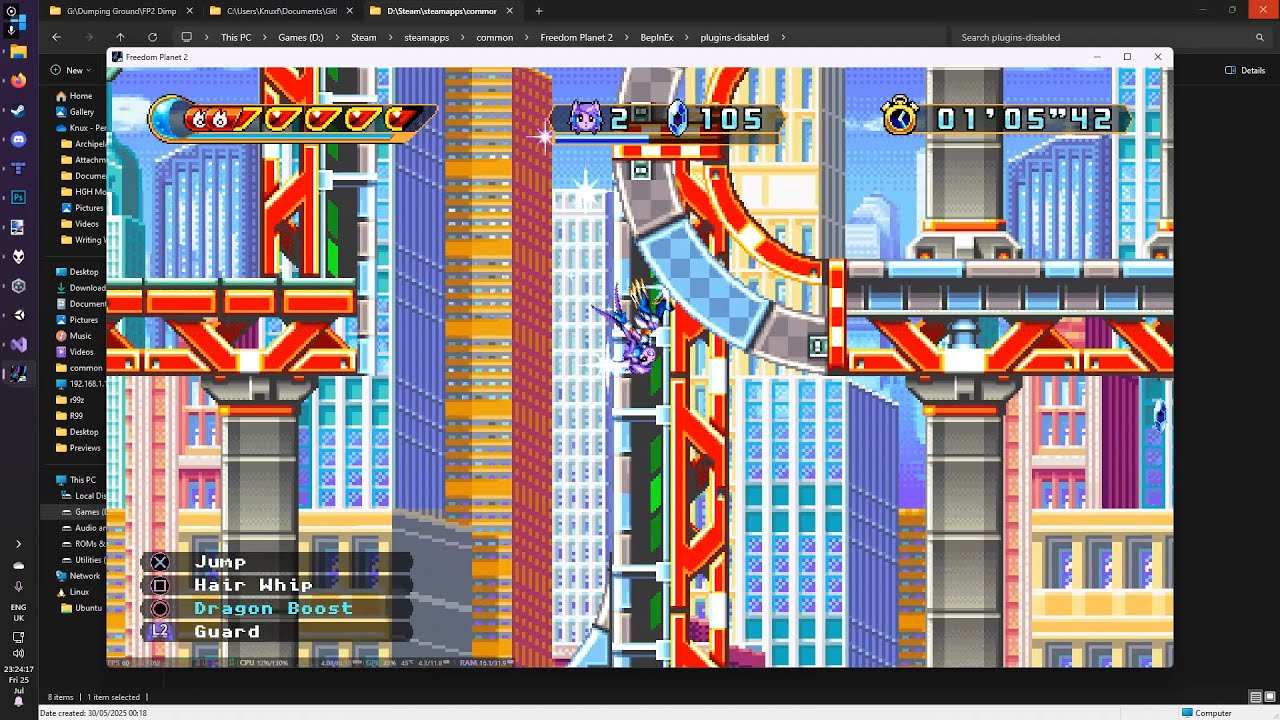Click Freedom Planet 2 in the address path
1280x720 pixels.
[577, 37]
